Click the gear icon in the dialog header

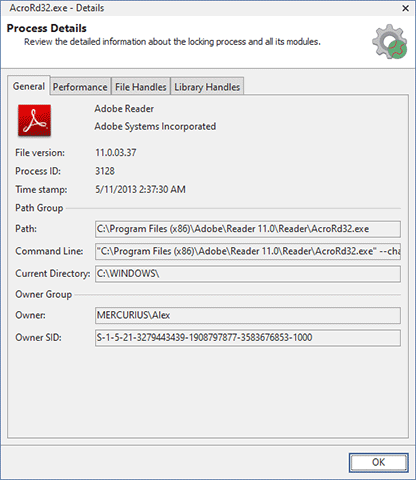click(x=390, y=42)
